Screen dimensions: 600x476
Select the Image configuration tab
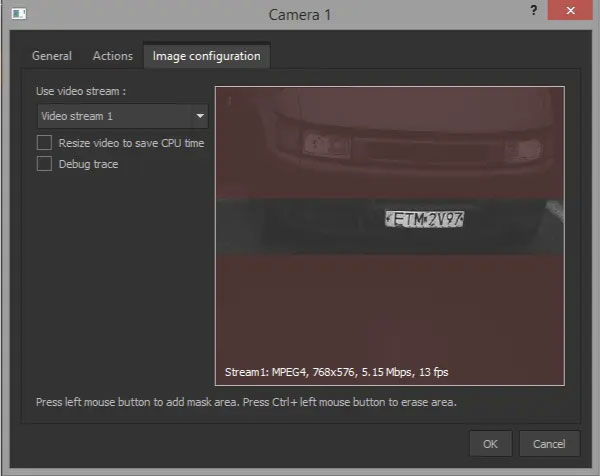click(x=206, y=56)
